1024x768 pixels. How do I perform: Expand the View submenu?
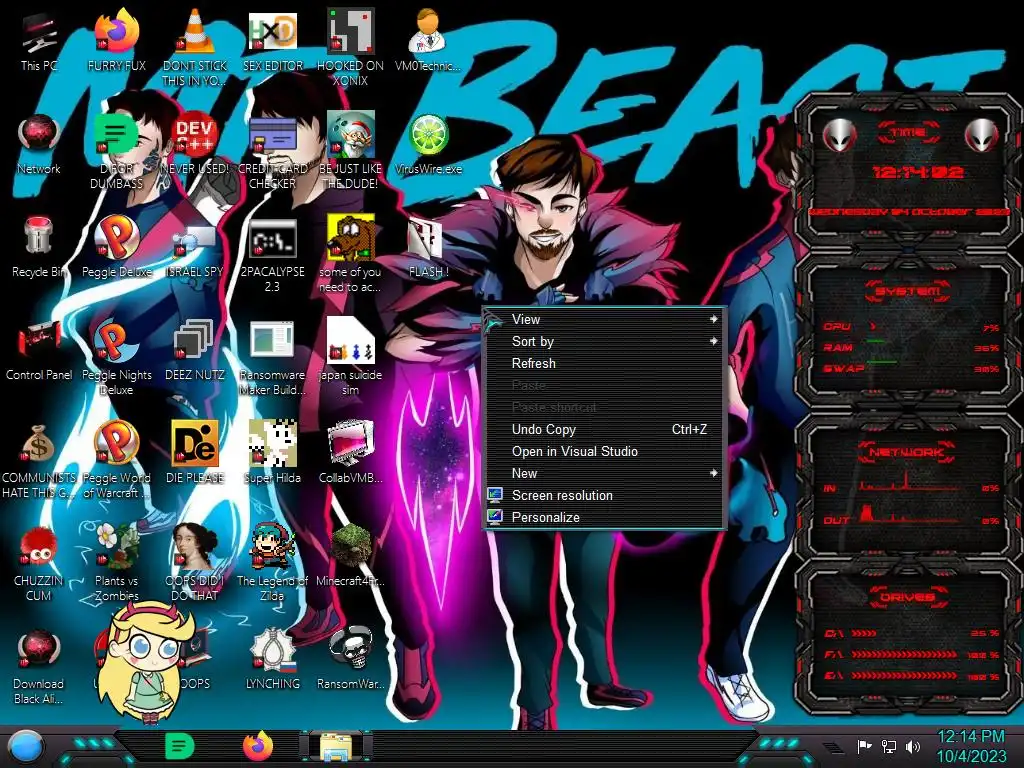(x=605, y=319)
